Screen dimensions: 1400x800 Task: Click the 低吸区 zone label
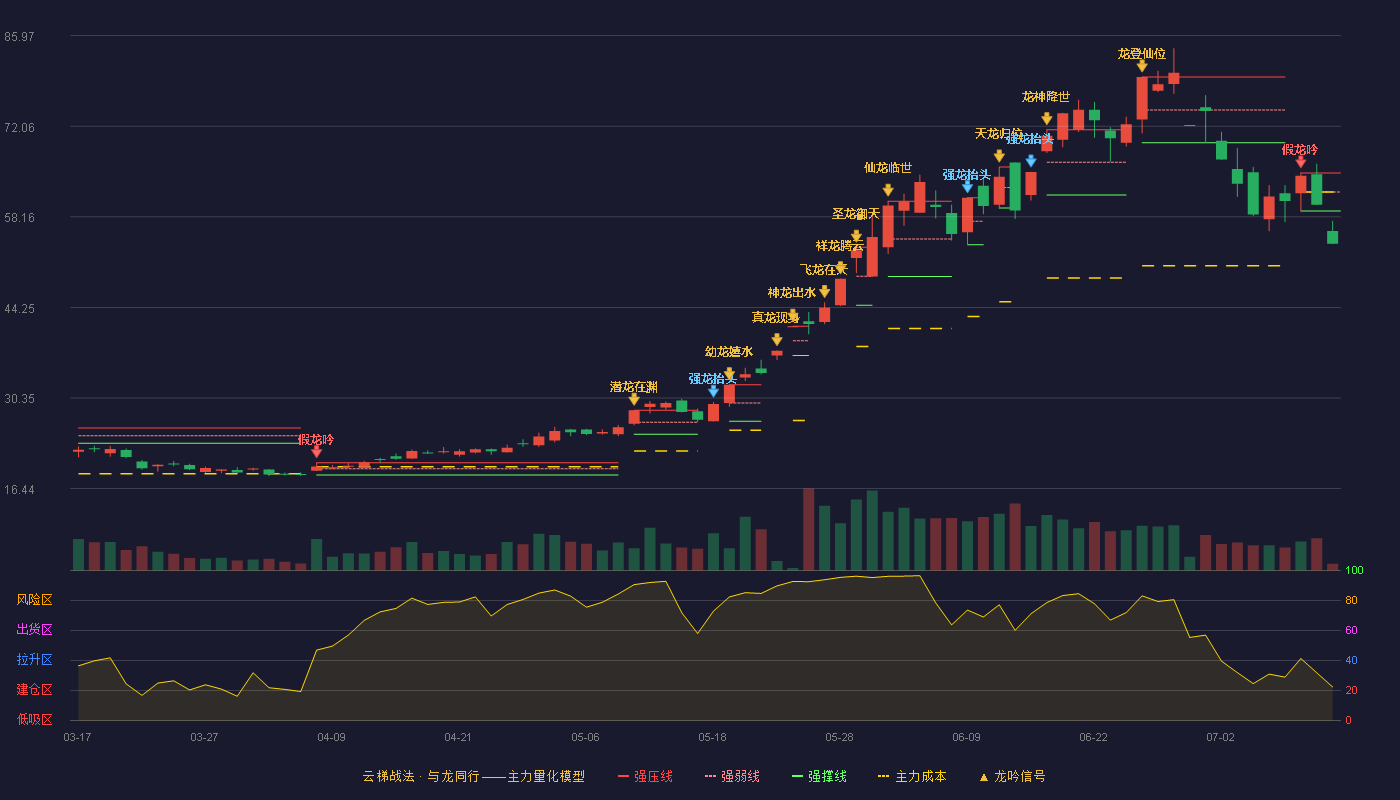[34, 719]
